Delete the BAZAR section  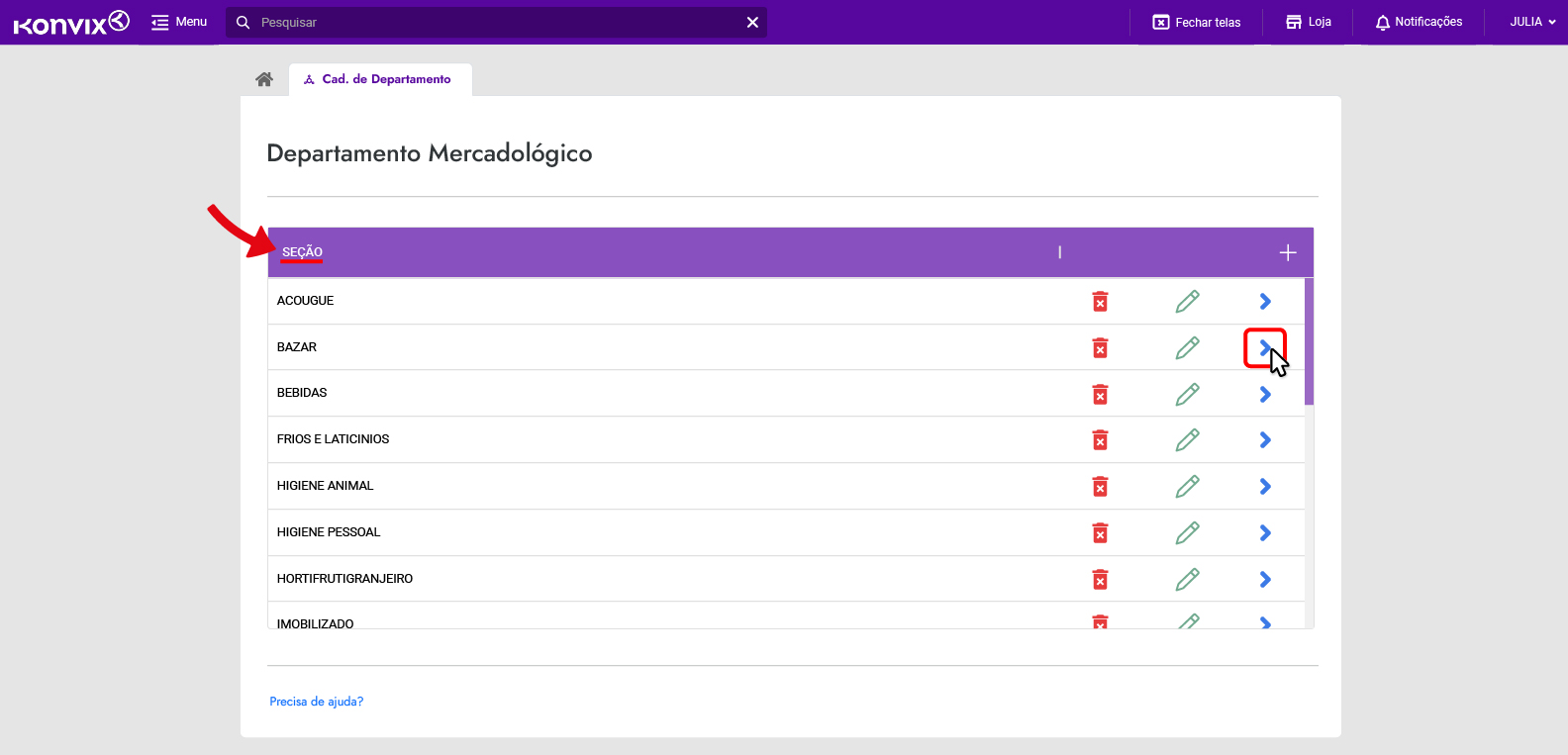point(1100,347)
